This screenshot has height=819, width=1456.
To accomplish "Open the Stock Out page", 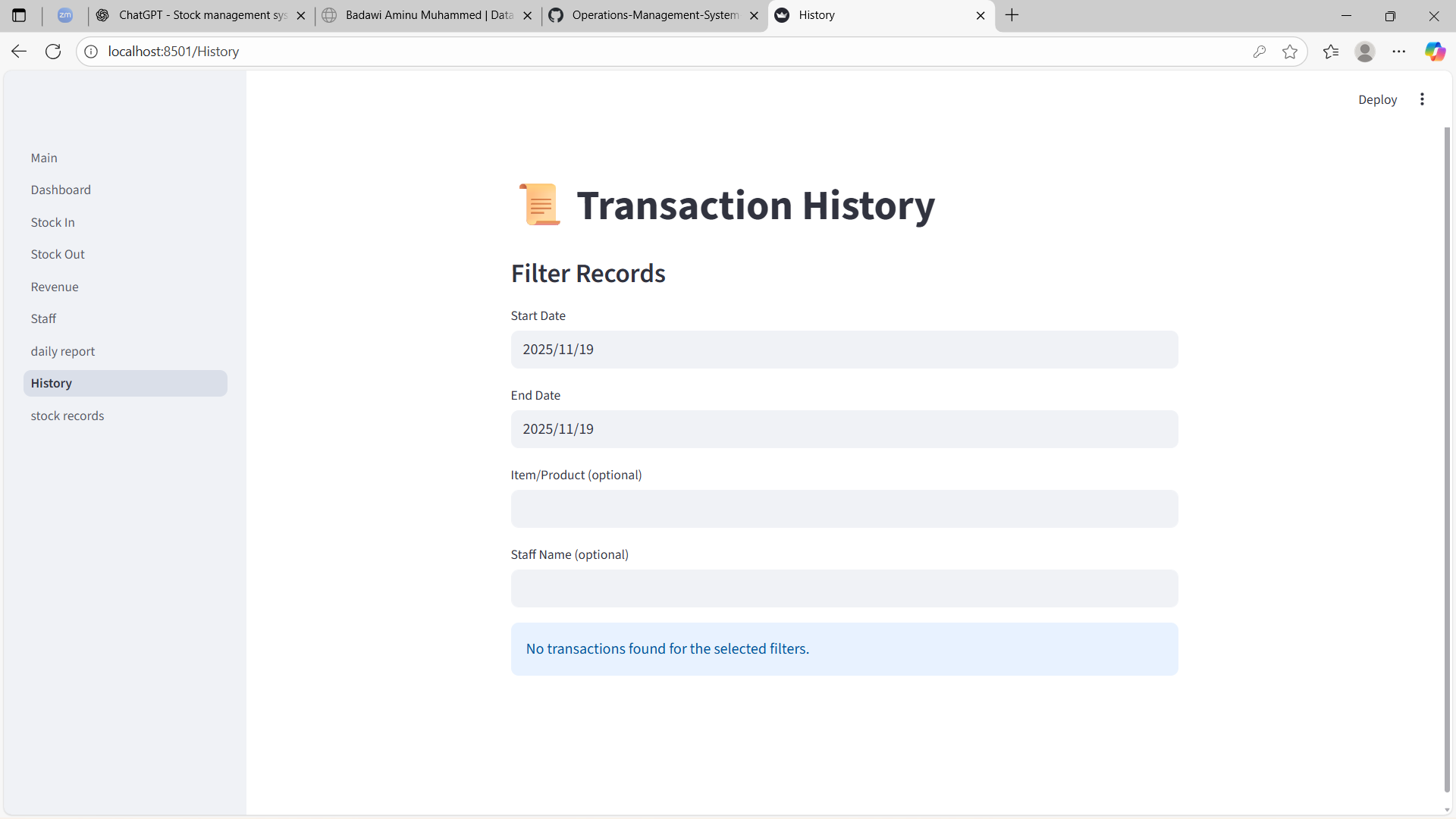I will [x=58, y=254].
